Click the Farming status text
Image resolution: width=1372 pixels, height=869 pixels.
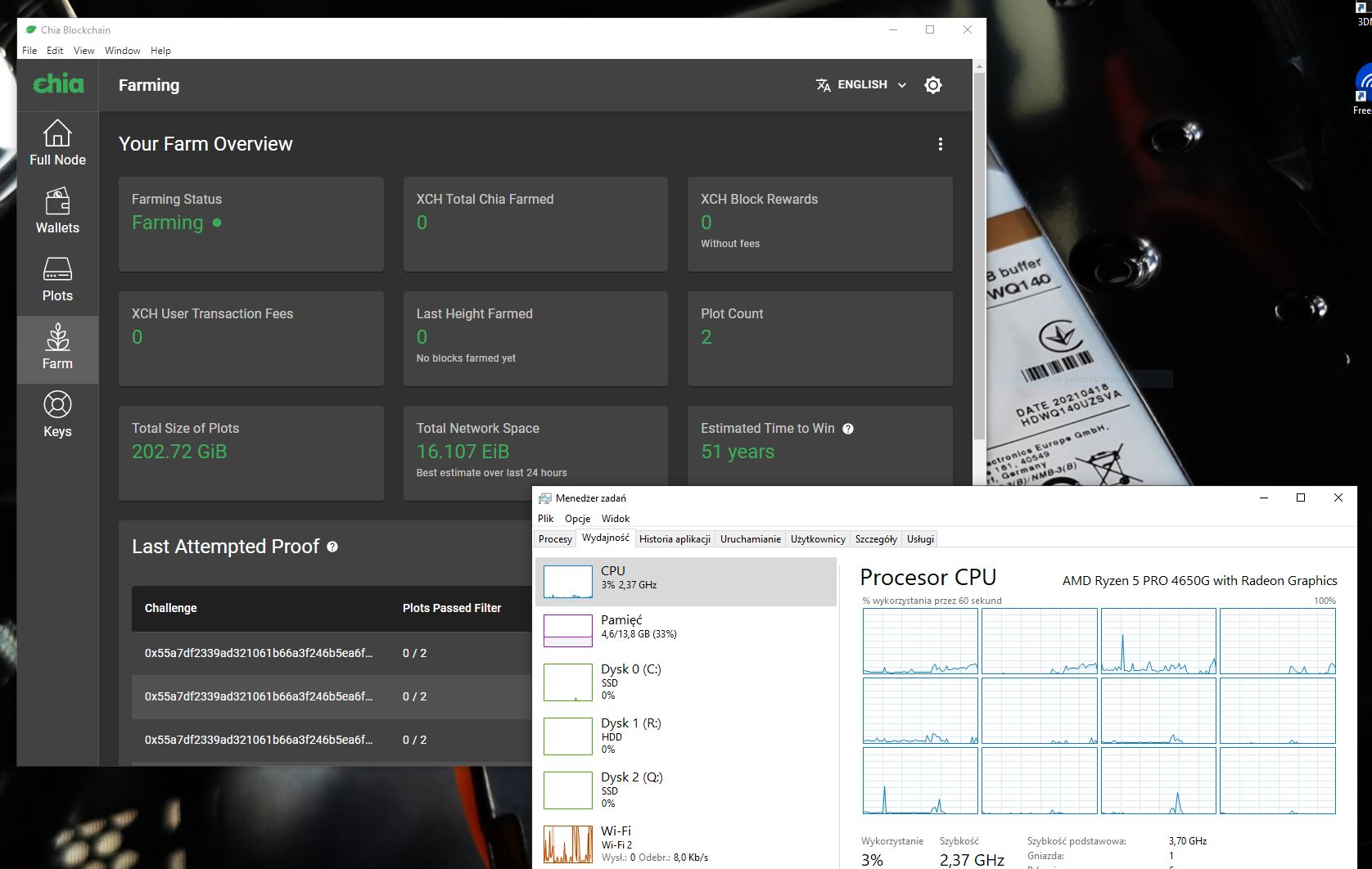[x=168, y=223]
